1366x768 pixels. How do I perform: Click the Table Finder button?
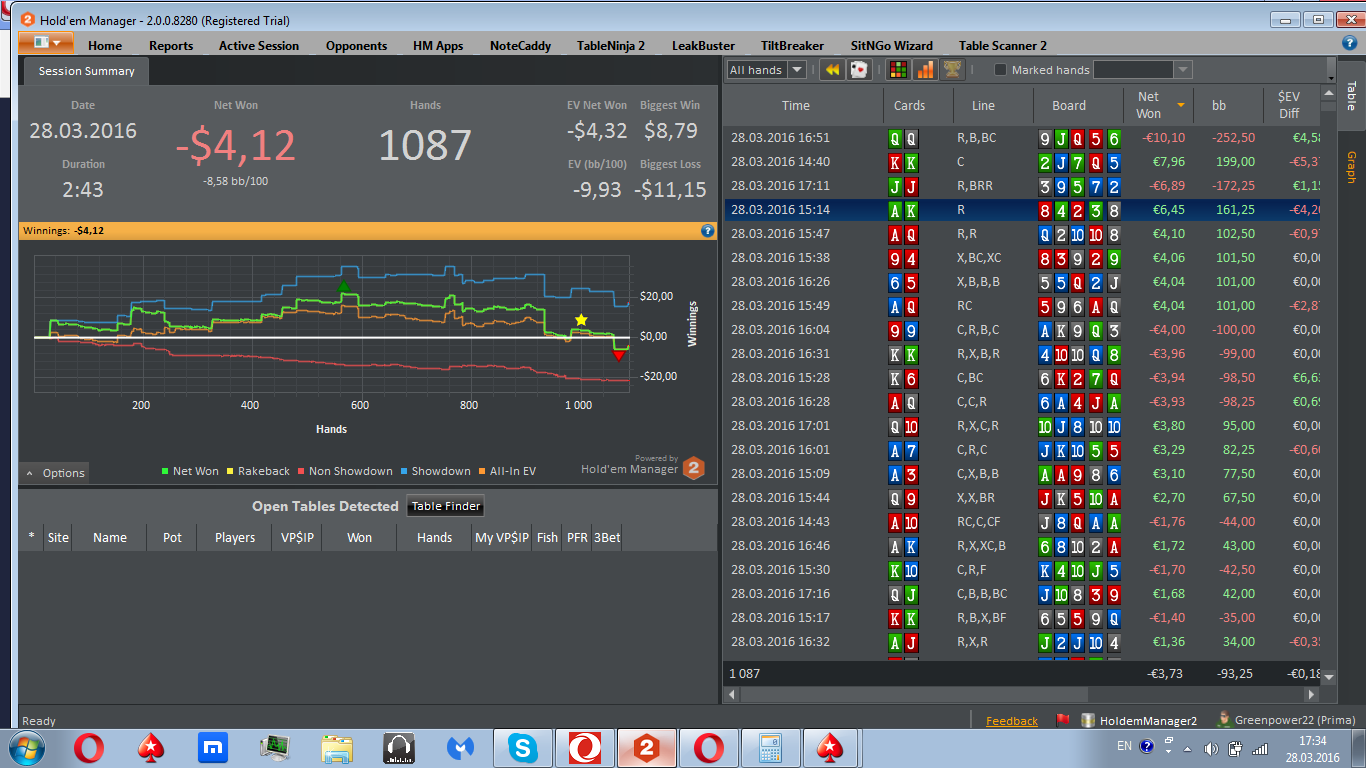pos(447,506)
